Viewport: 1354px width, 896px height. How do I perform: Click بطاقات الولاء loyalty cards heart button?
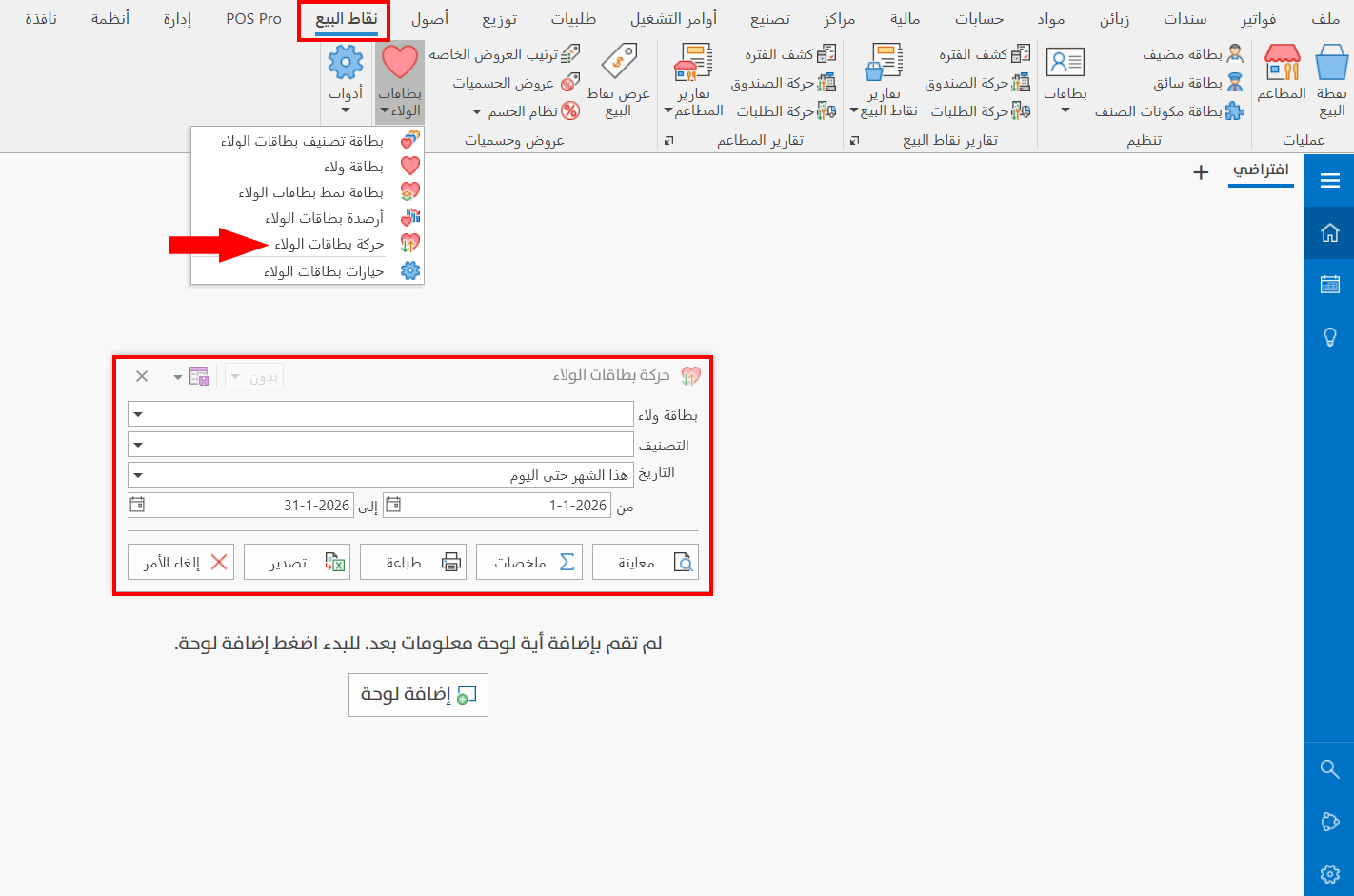400,81
